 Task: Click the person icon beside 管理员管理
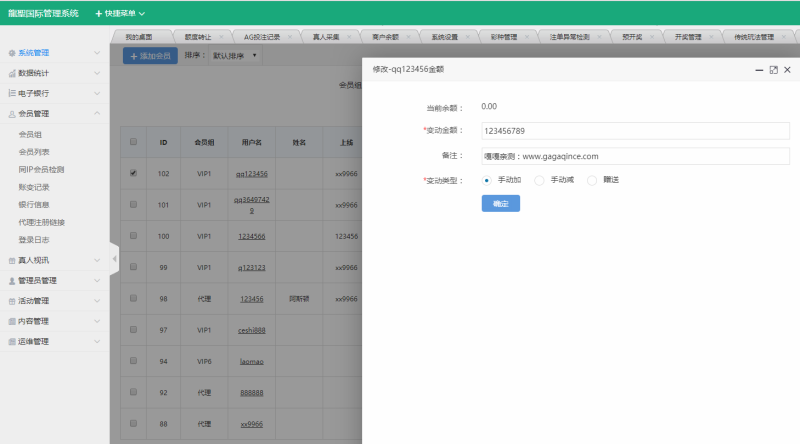click(12, 281)
